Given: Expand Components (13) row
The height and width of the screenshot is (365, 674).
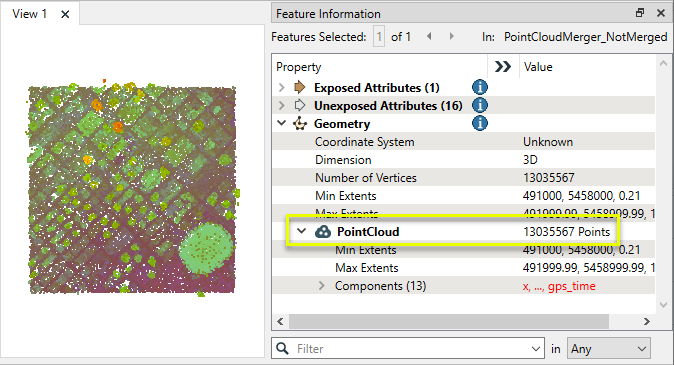Looking at the screenshot, I should 322,285.
